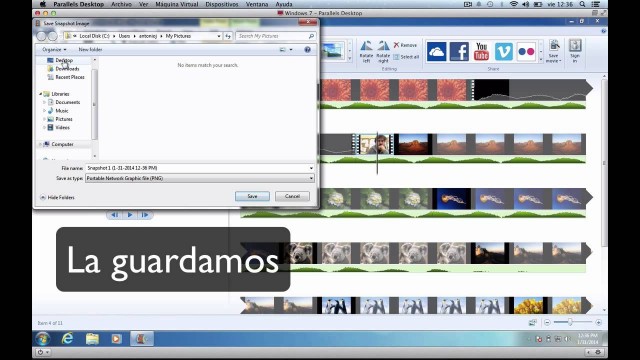Click the Rotate left tool
Image resolution: width=640 pixels, height=360 pixels.
pyautogui.click(x=366, y=51)
